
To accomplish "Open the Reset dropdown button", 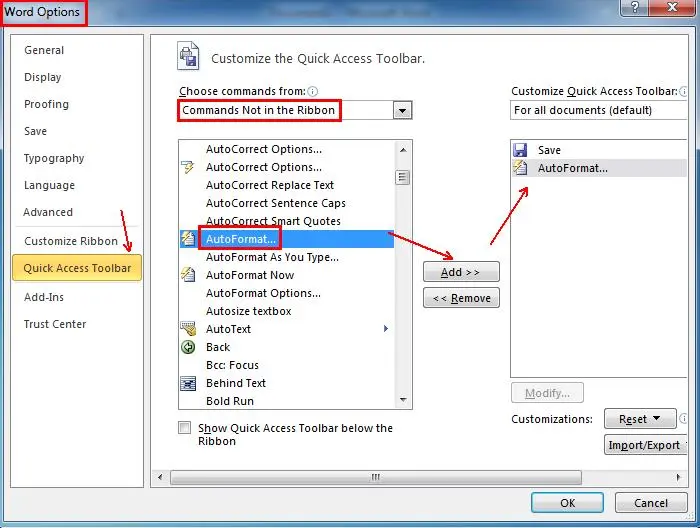I will point(640,419).
